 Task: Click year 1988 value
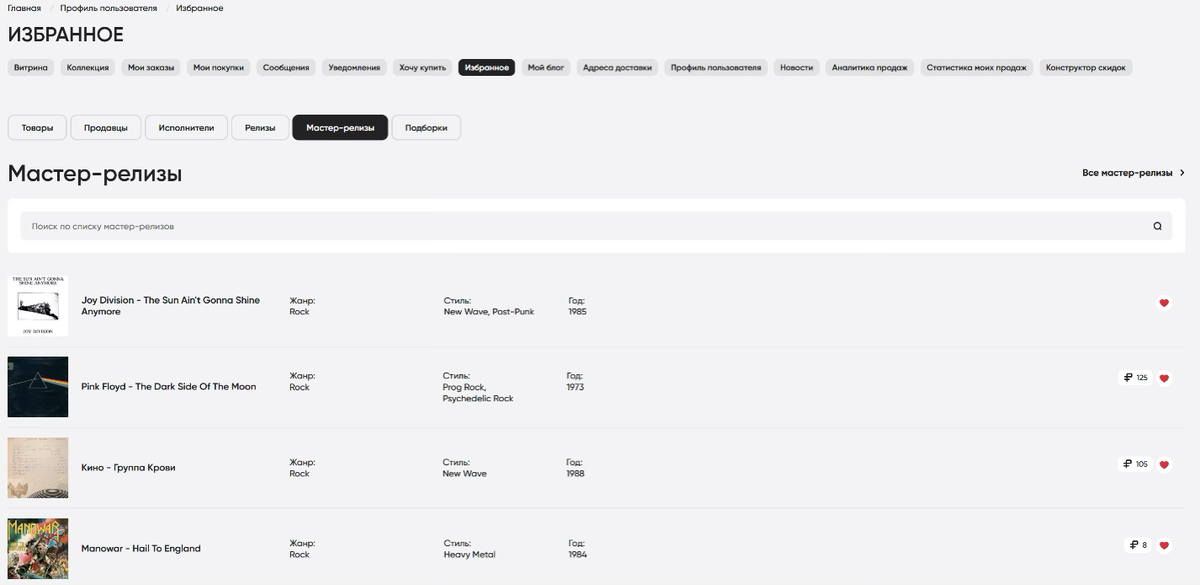click(575, 474)
